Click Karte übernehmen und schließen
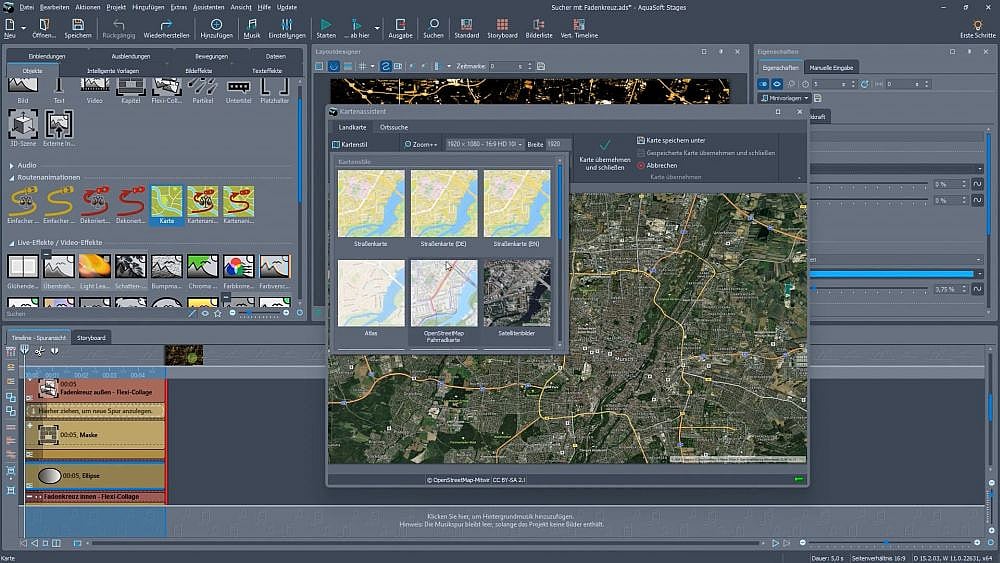 pos(605,154)
